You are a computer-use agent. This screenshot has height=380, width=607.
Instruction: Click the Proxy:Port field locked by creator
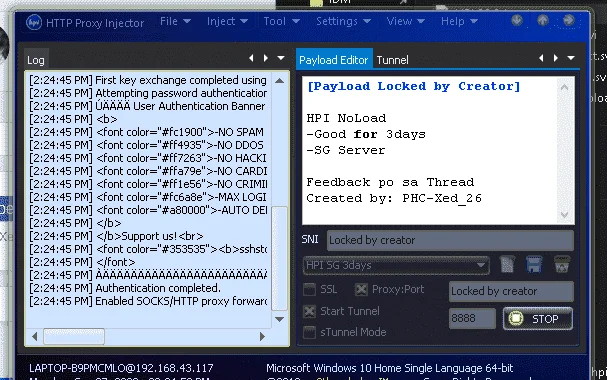click(x=511, y=291)
